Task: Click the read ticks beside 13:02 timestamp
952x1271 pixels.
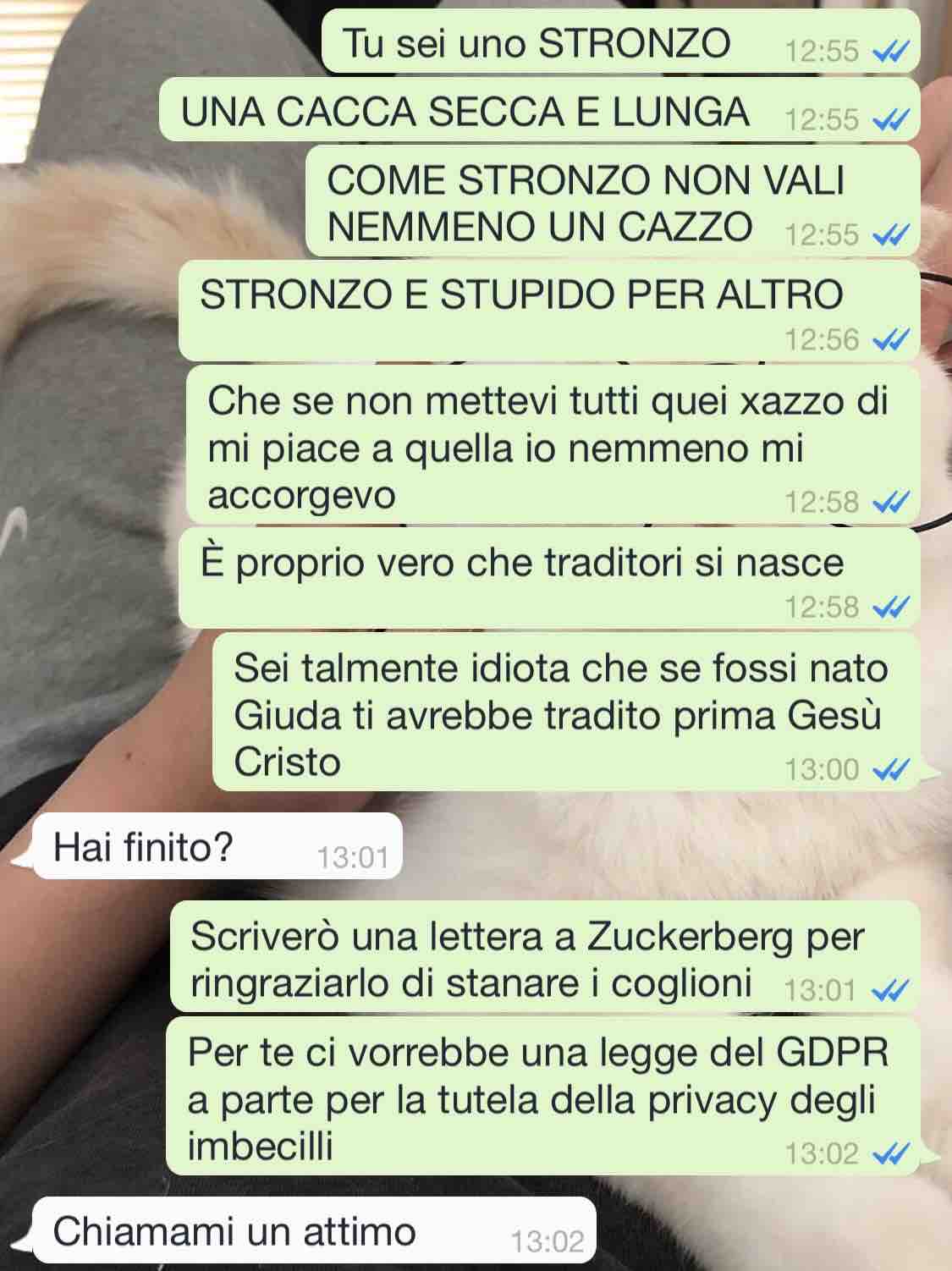Action: pyautogui.click(x=890, y=1153)
